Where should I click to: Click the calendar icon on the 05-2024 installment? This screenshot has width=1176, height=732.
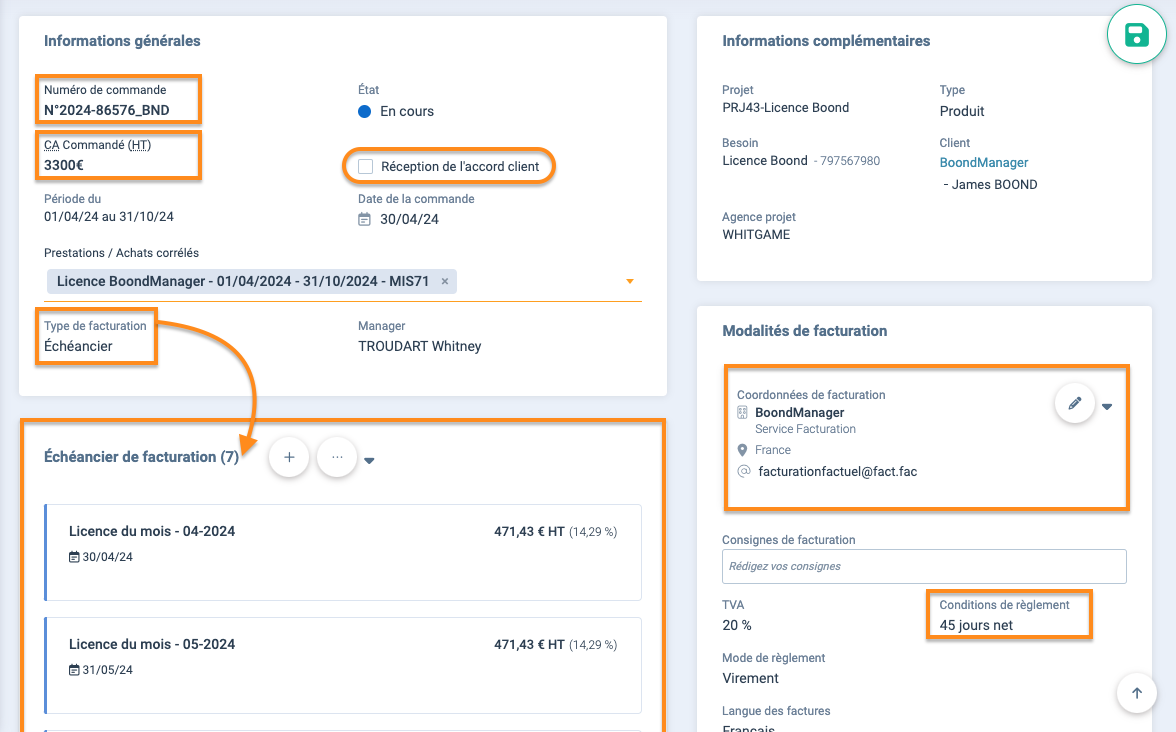74,670
